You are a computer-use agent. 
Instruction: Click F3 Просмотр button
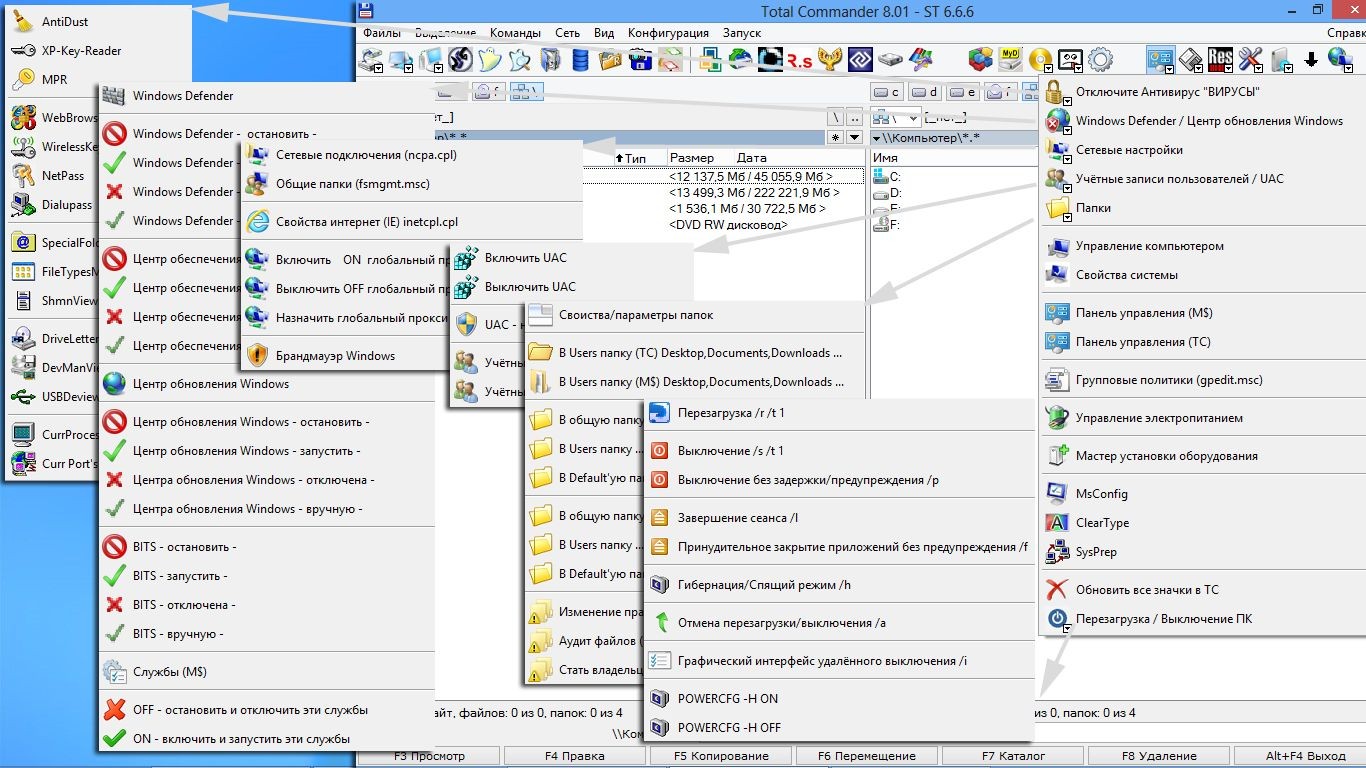pyautogui.click(x=429, y=756)
